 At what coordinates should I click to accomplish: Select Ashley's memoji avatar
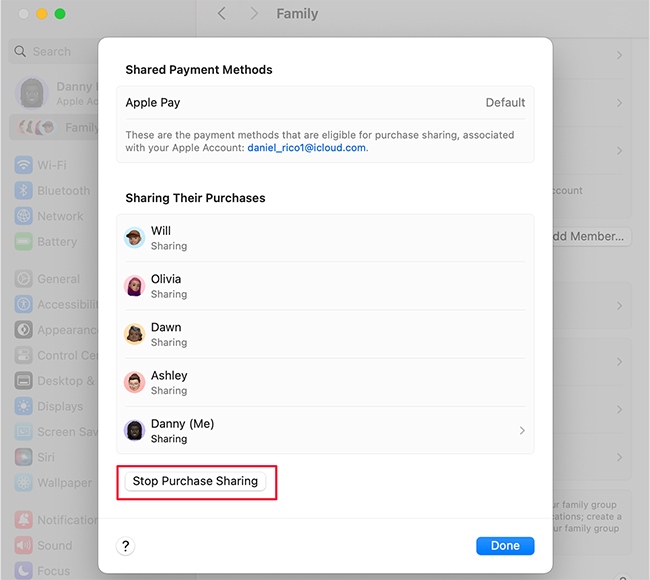tap(134, 382)
